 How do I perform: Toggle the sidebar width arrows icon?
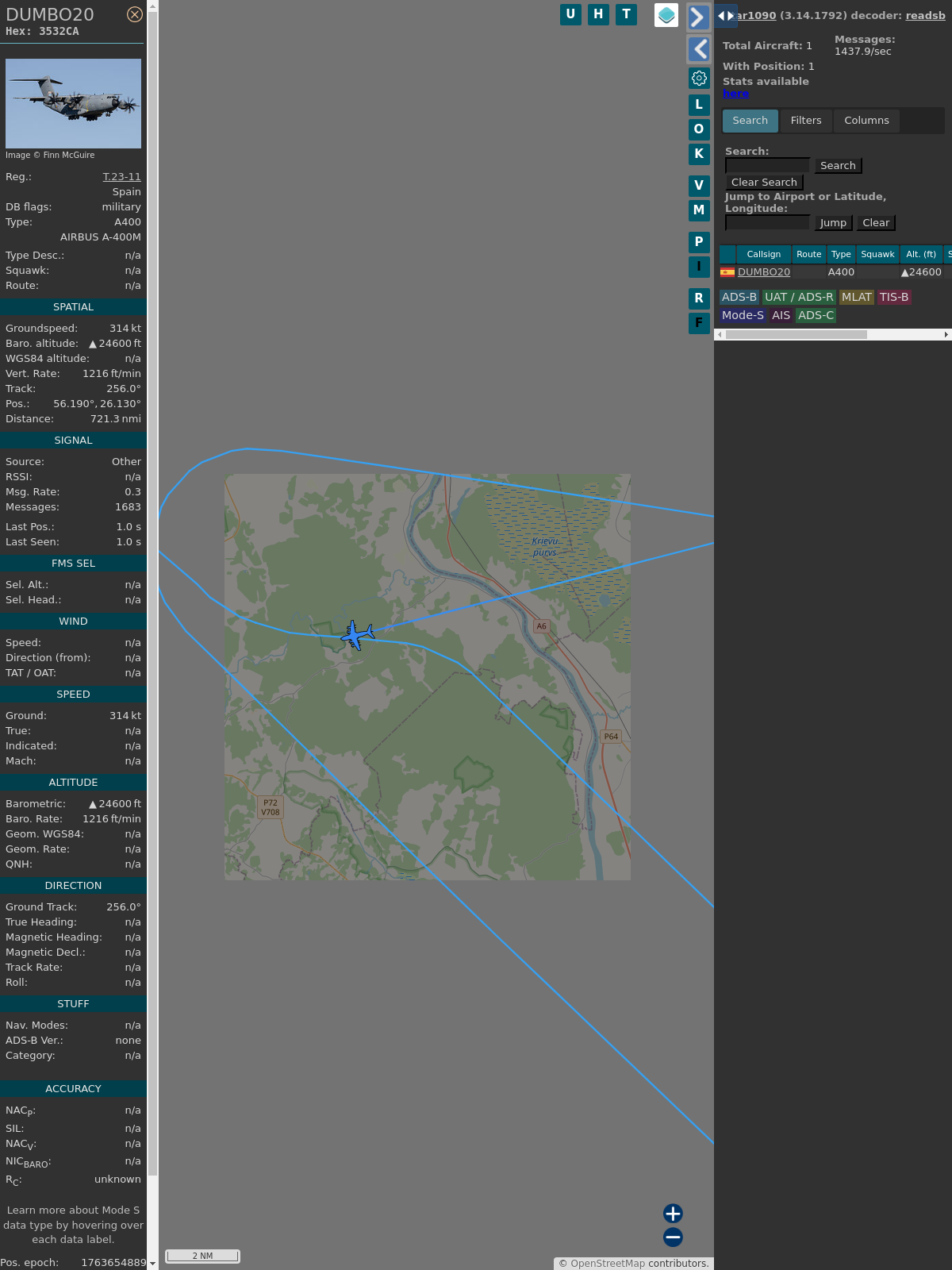click(x=725, y=15)
